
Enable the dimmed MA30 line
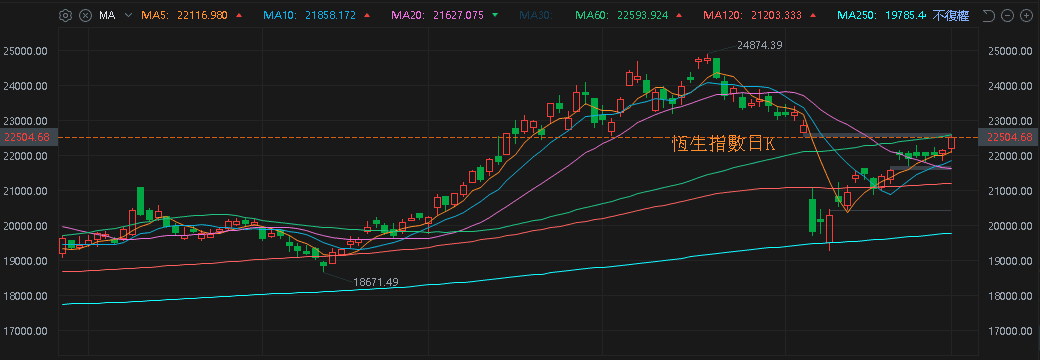pyautogui.click(x=535, y=15)
